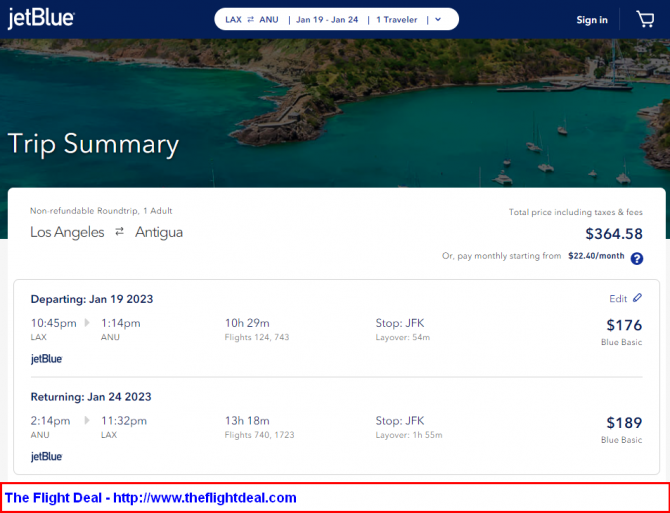Click the JetBlue logo under departing flight
Screen dimensions: 670x513
(x=47, y=359)
